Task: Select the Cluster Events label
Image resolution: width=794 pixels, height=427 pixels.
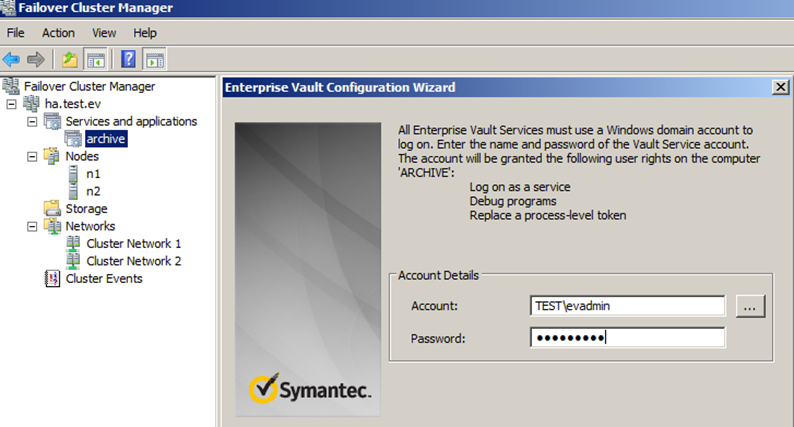Action: click(104, 279)
